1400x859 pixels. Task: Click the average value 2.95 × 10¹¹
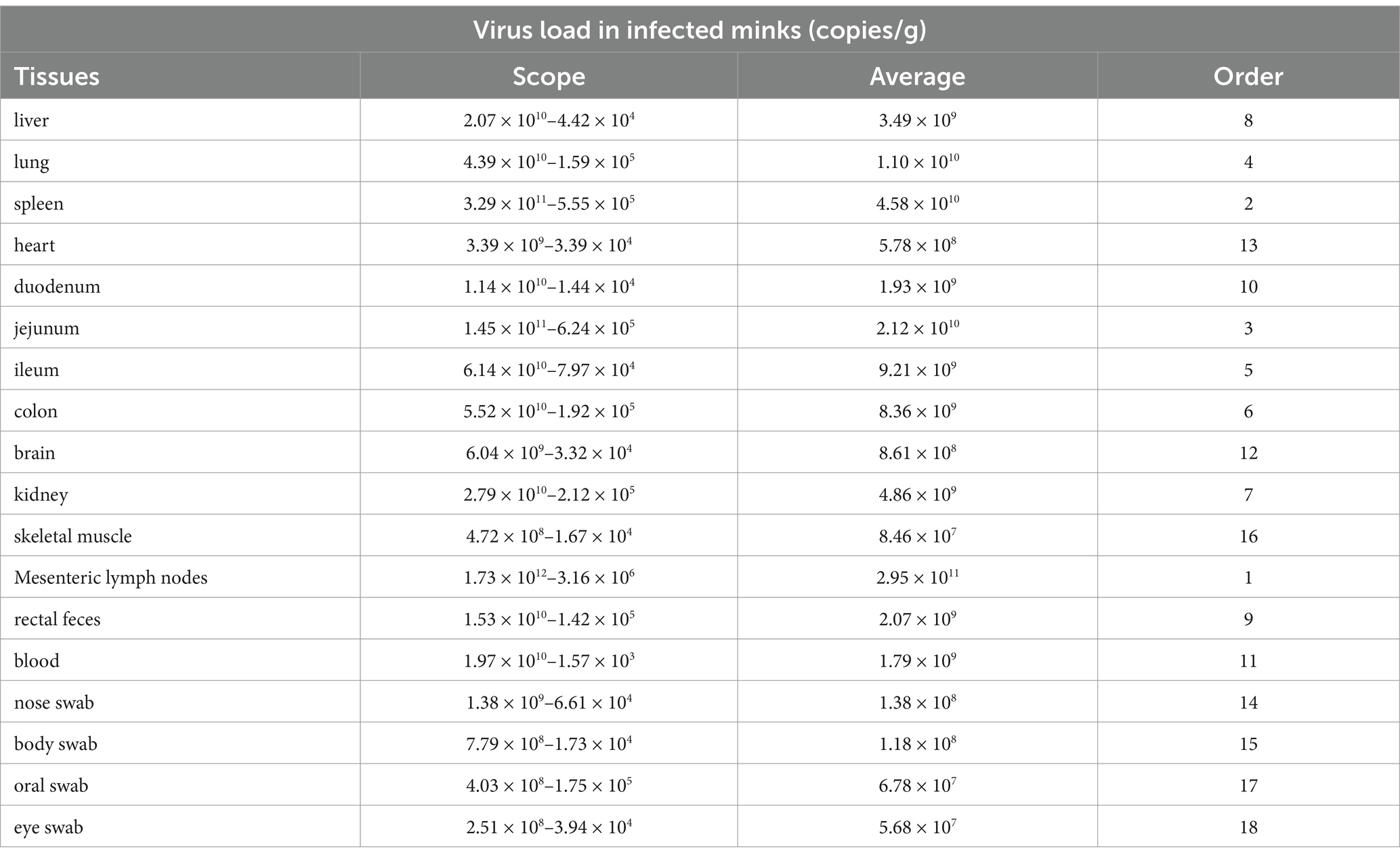click(917, 577)
